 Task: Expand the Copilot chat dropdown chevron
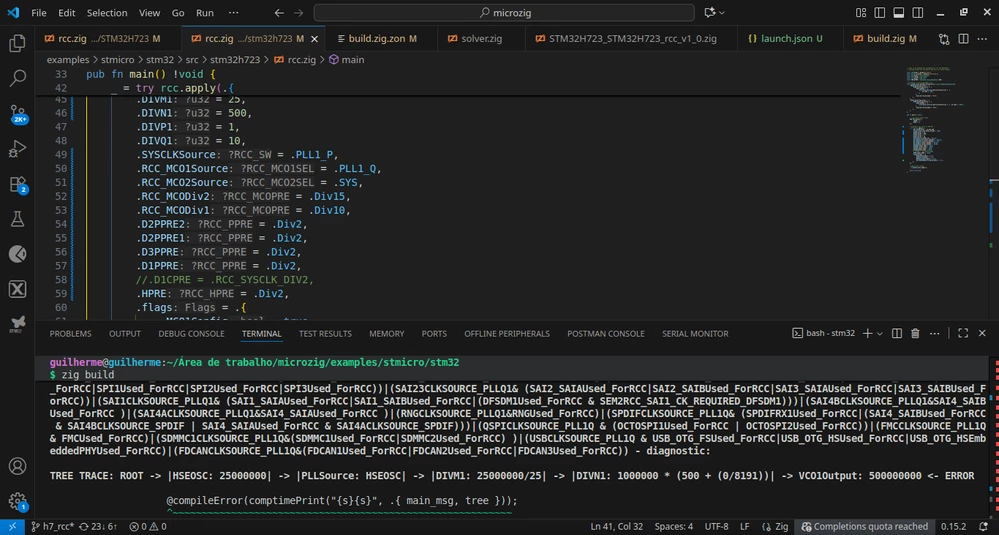tap(722, 13)
